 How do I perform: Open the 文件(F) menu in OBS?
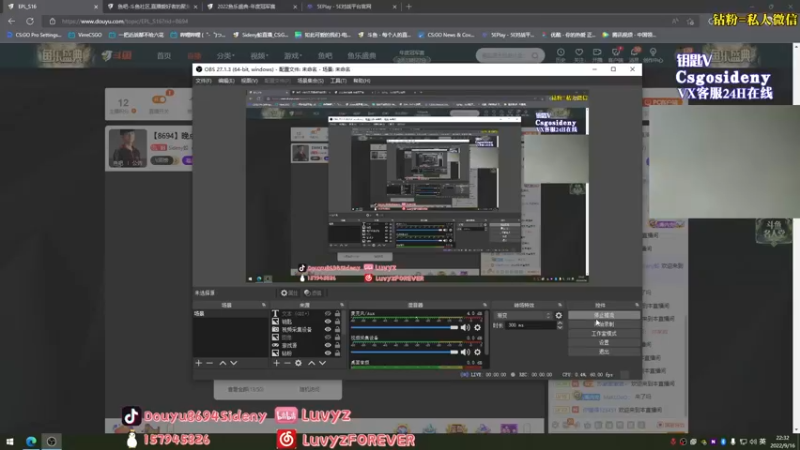203,81
